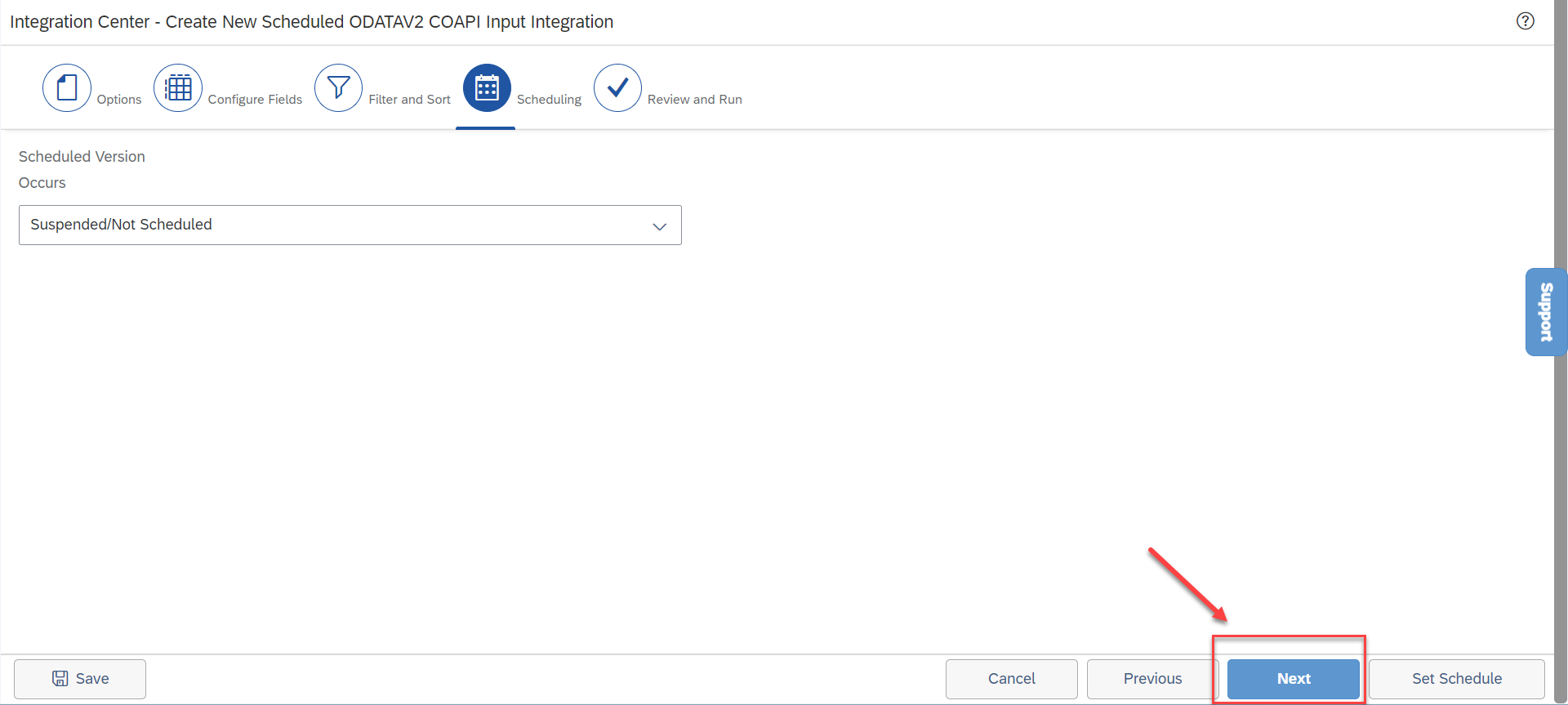Click the Scheduling step label
This screenshot has width=1568, height=705.
point(549,100)
